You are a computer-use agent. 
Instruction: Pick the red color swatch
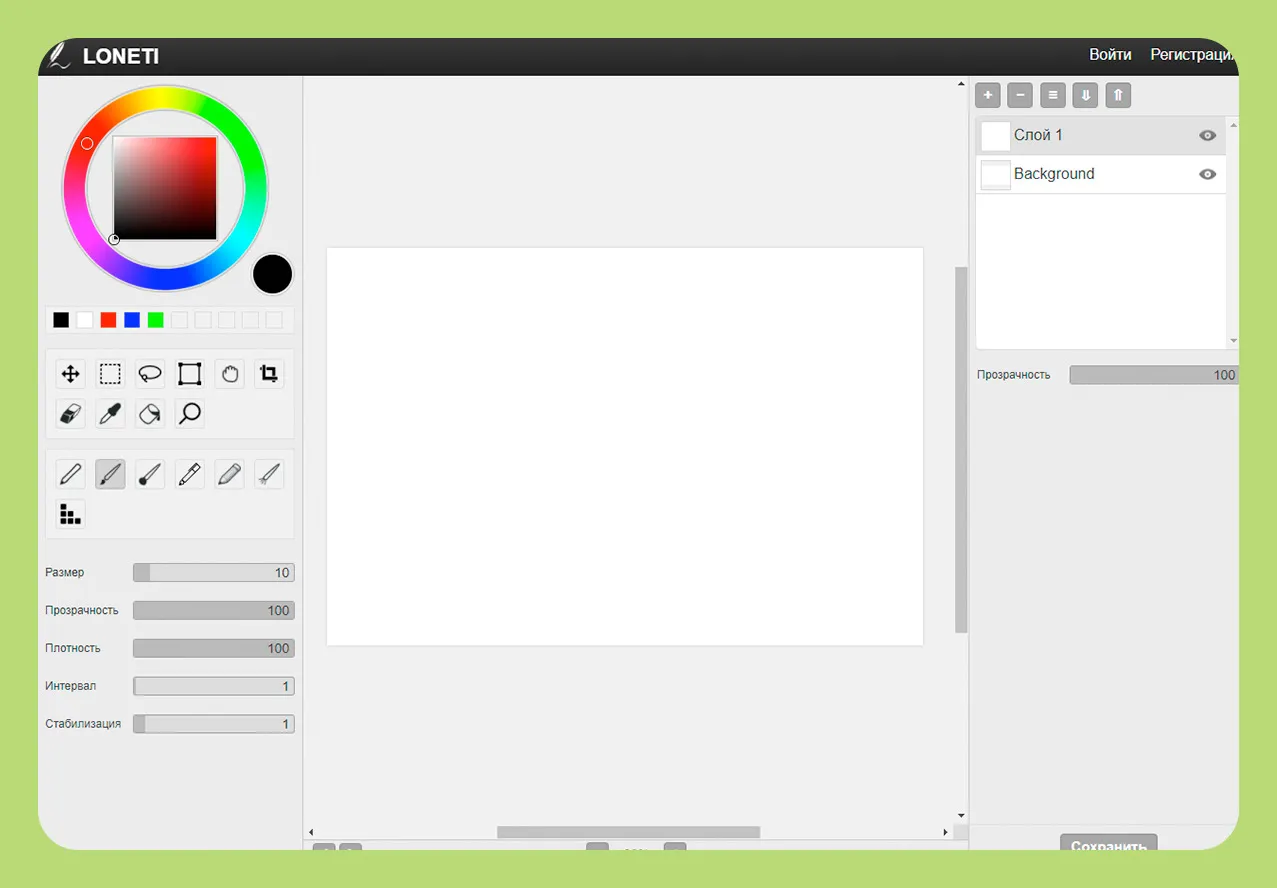pos(108,320)
